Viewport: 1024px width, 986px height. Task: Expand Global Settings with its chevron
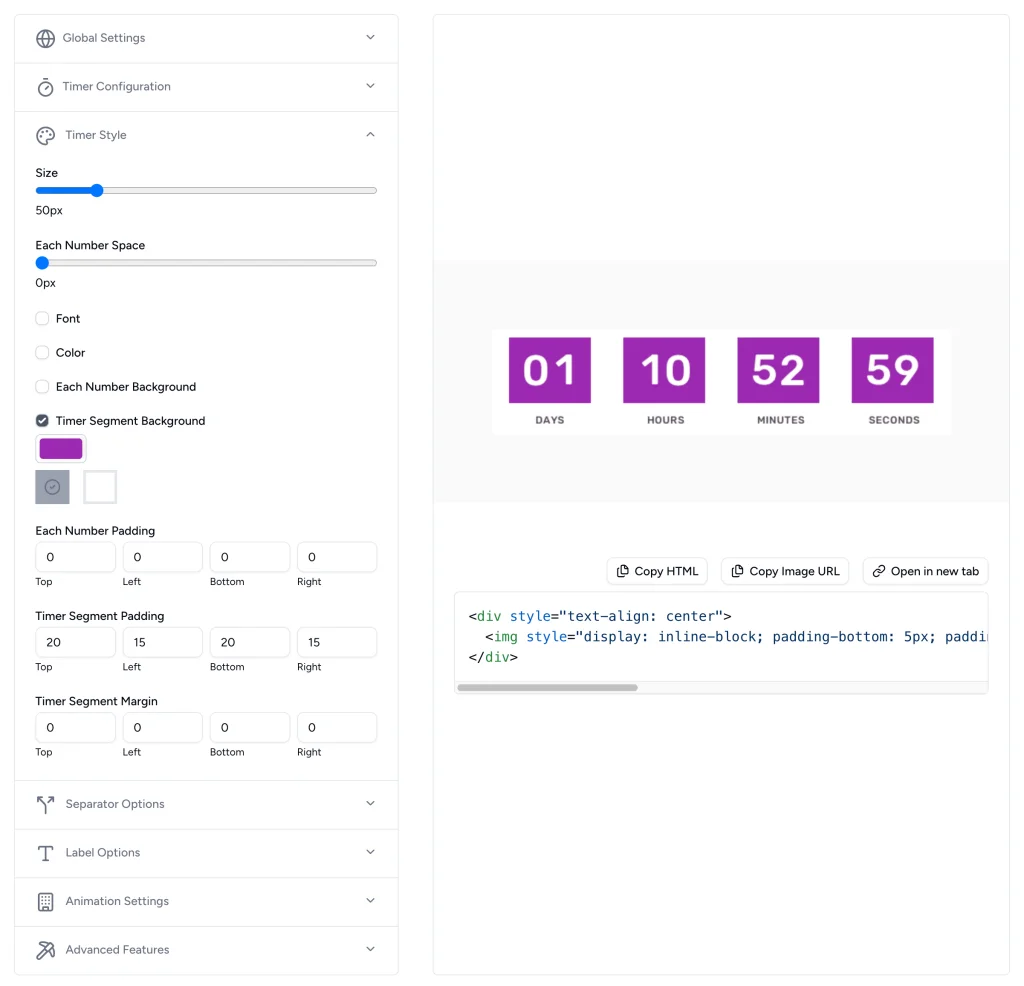[370, 38]
